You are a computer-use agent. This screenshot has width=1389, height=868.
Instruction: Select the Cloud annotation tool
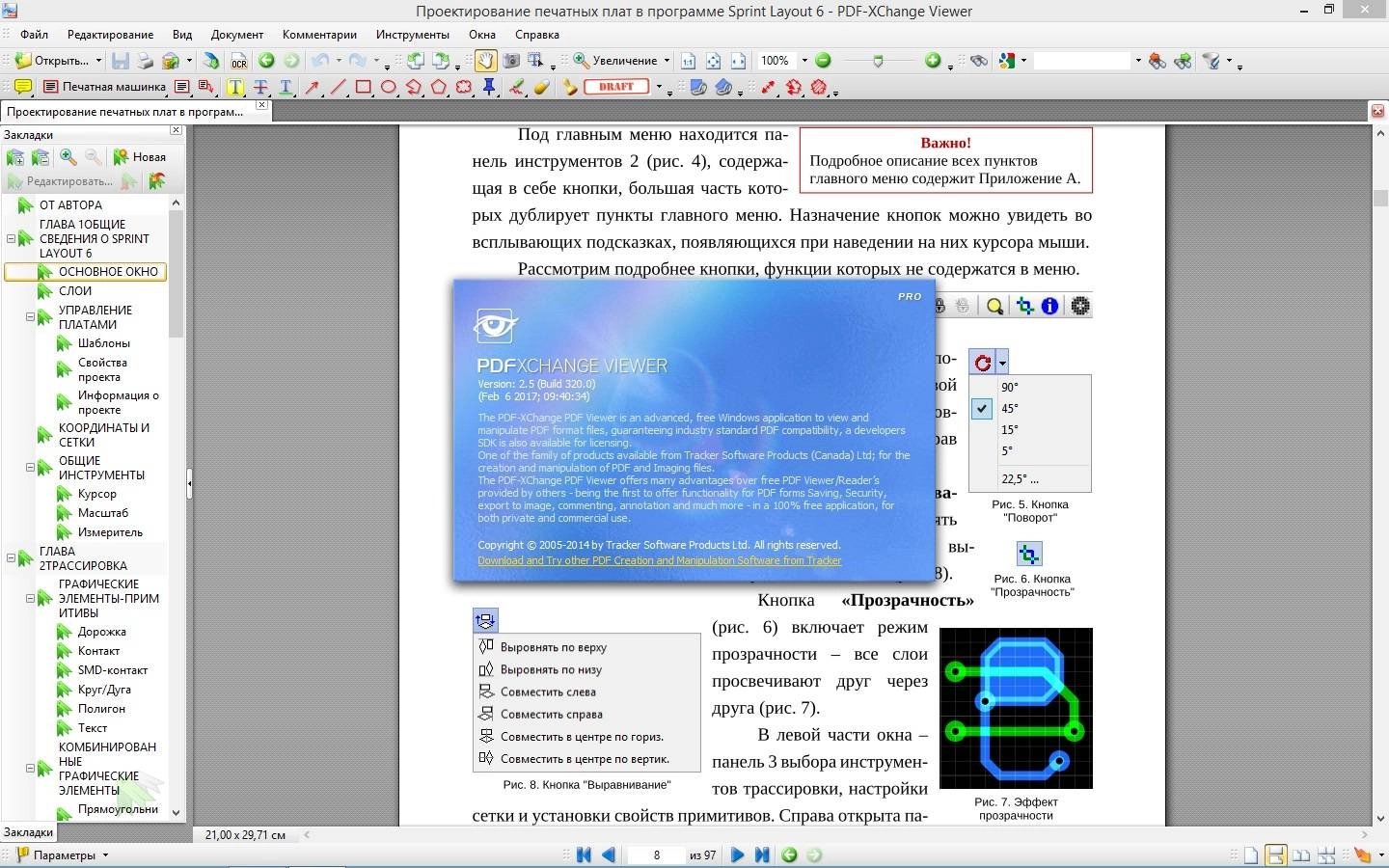pyautogui.click(x=464, y=87)
